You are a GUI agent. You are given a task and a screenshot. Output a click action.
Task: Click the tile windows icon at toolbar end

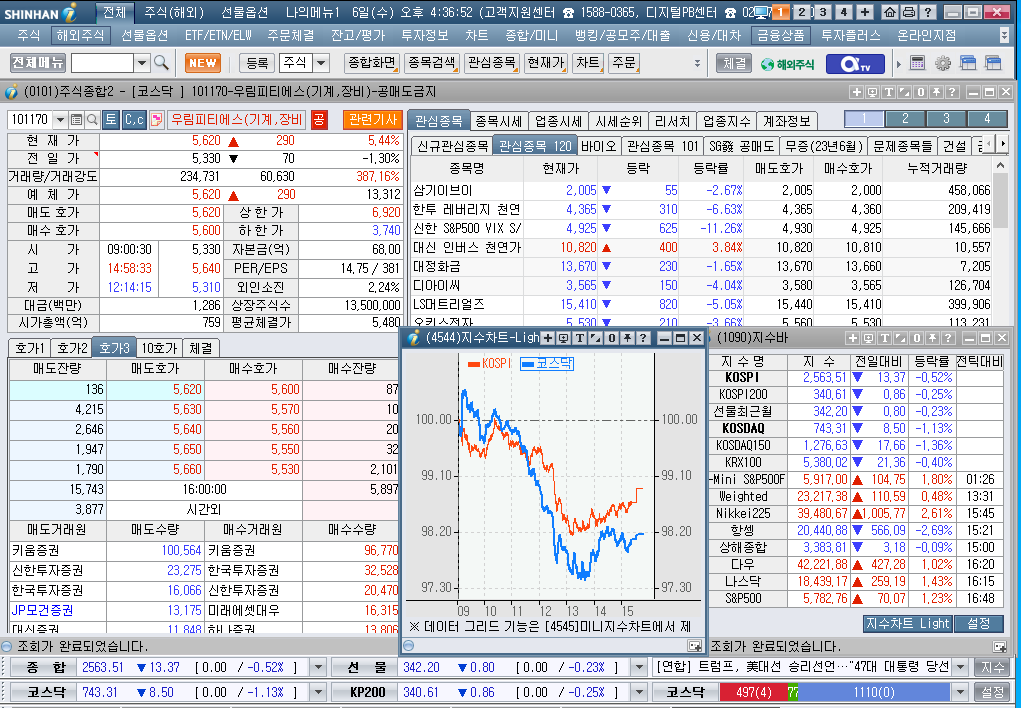click(993, 63)
